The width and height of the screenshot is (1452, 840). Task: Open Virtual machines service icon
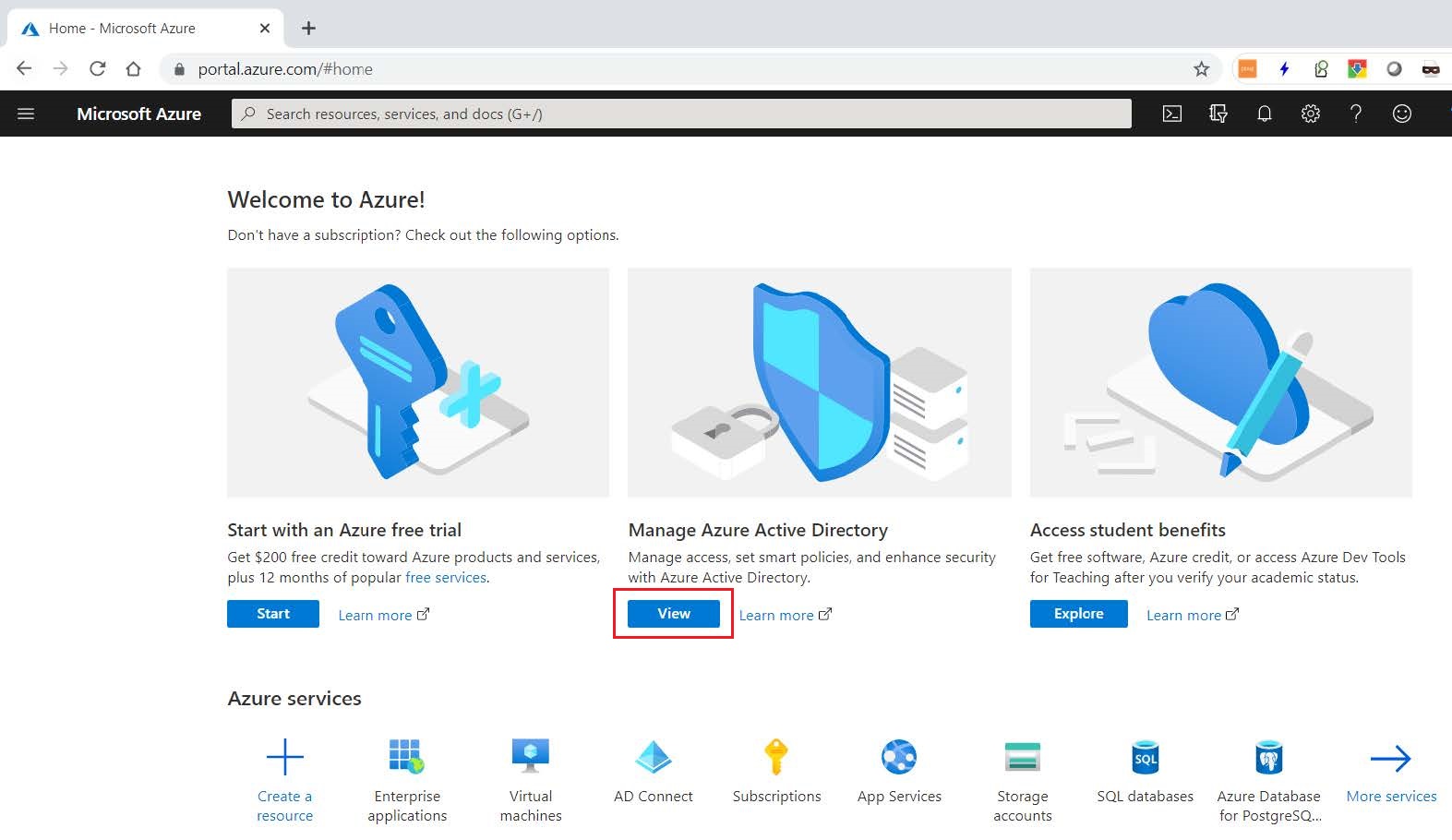[x=531, y=757]
